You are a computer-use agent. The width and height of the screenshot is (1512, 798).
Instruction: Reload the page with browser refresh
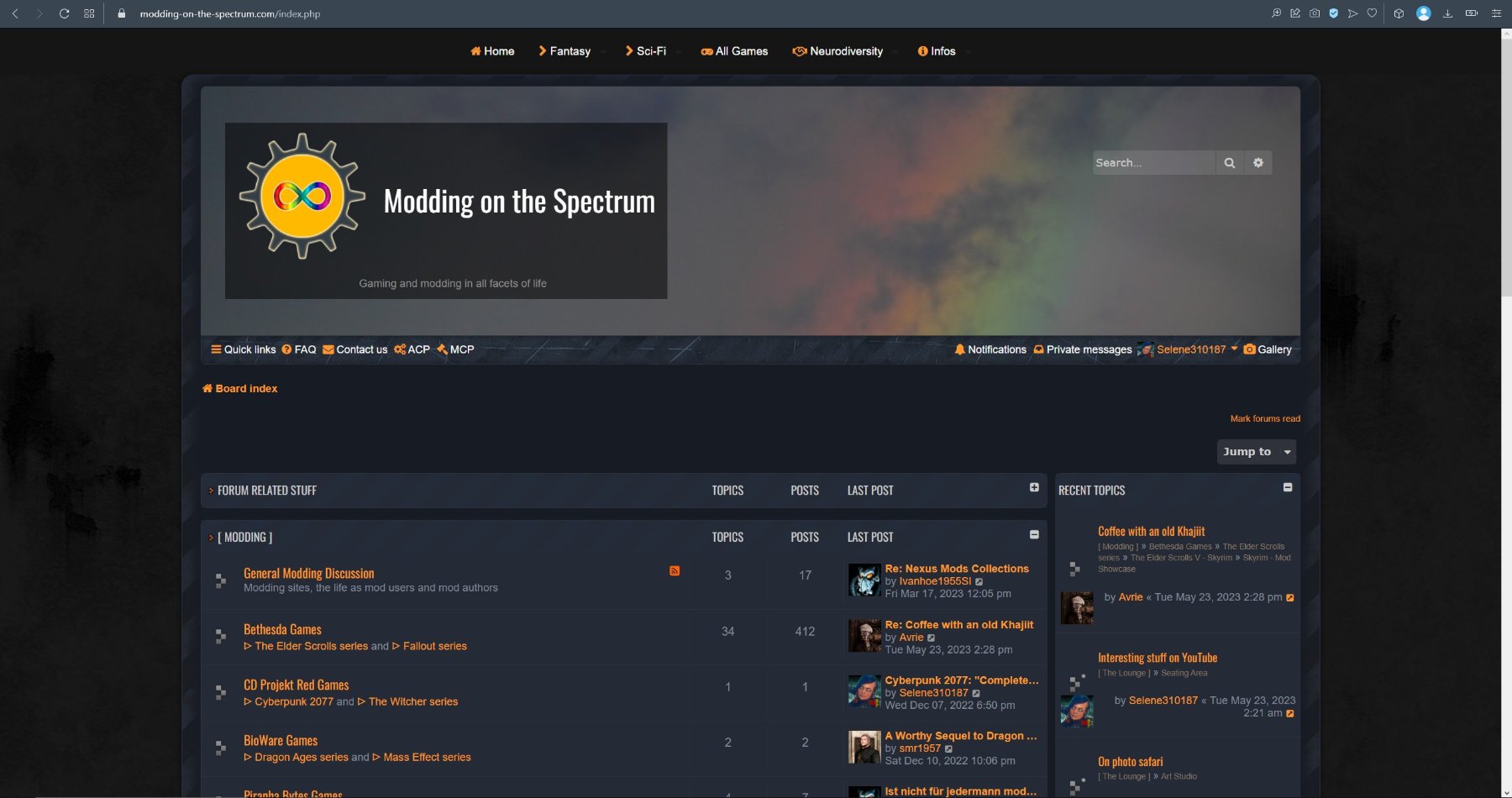click(64, 13)
